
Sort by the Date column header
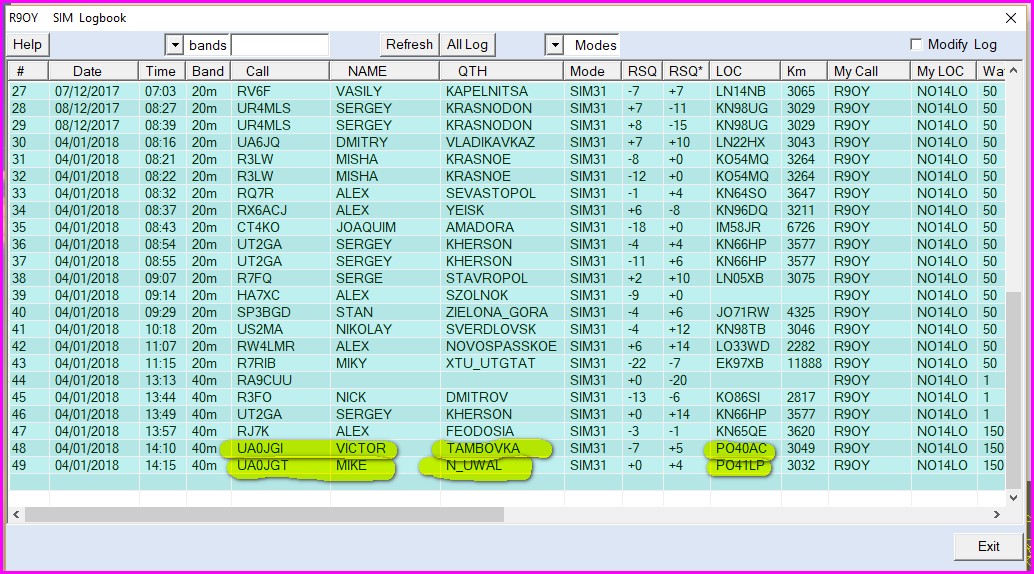tap(87, 71)
